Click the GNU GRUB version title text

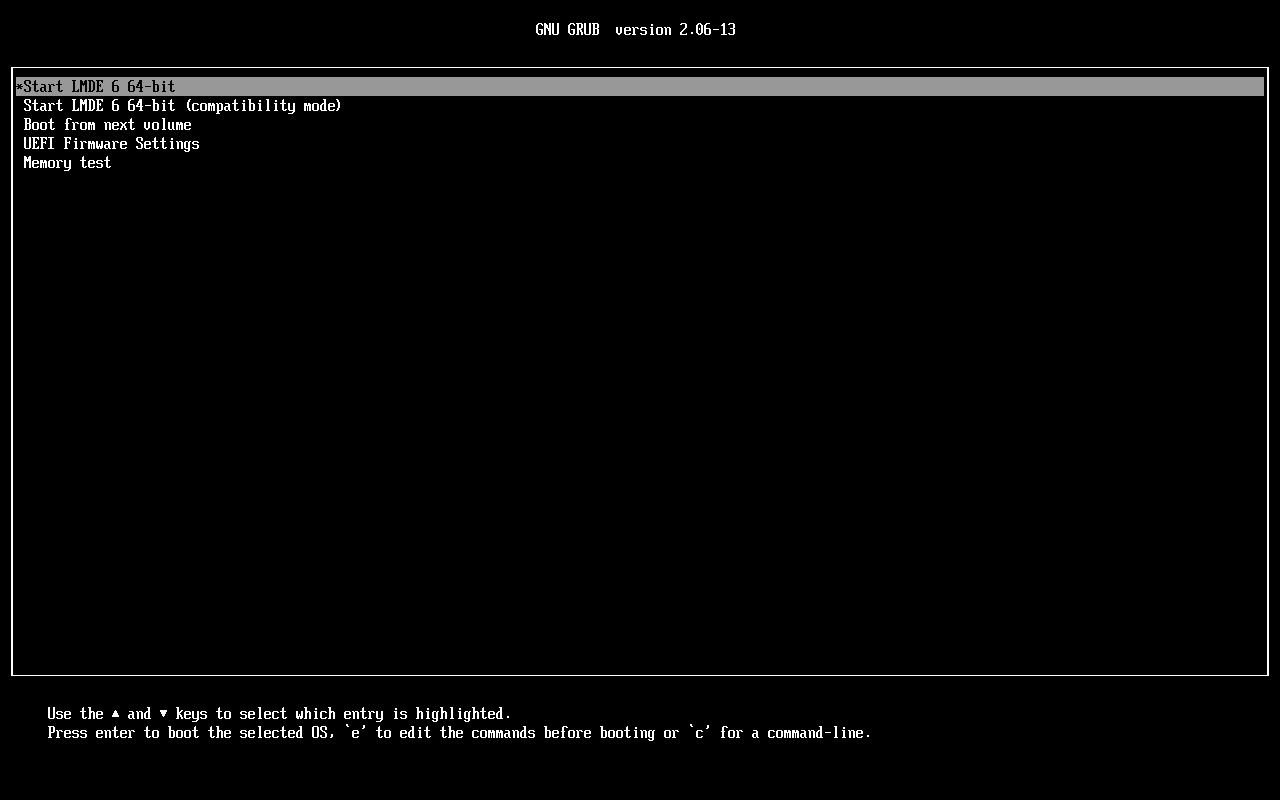636,29
